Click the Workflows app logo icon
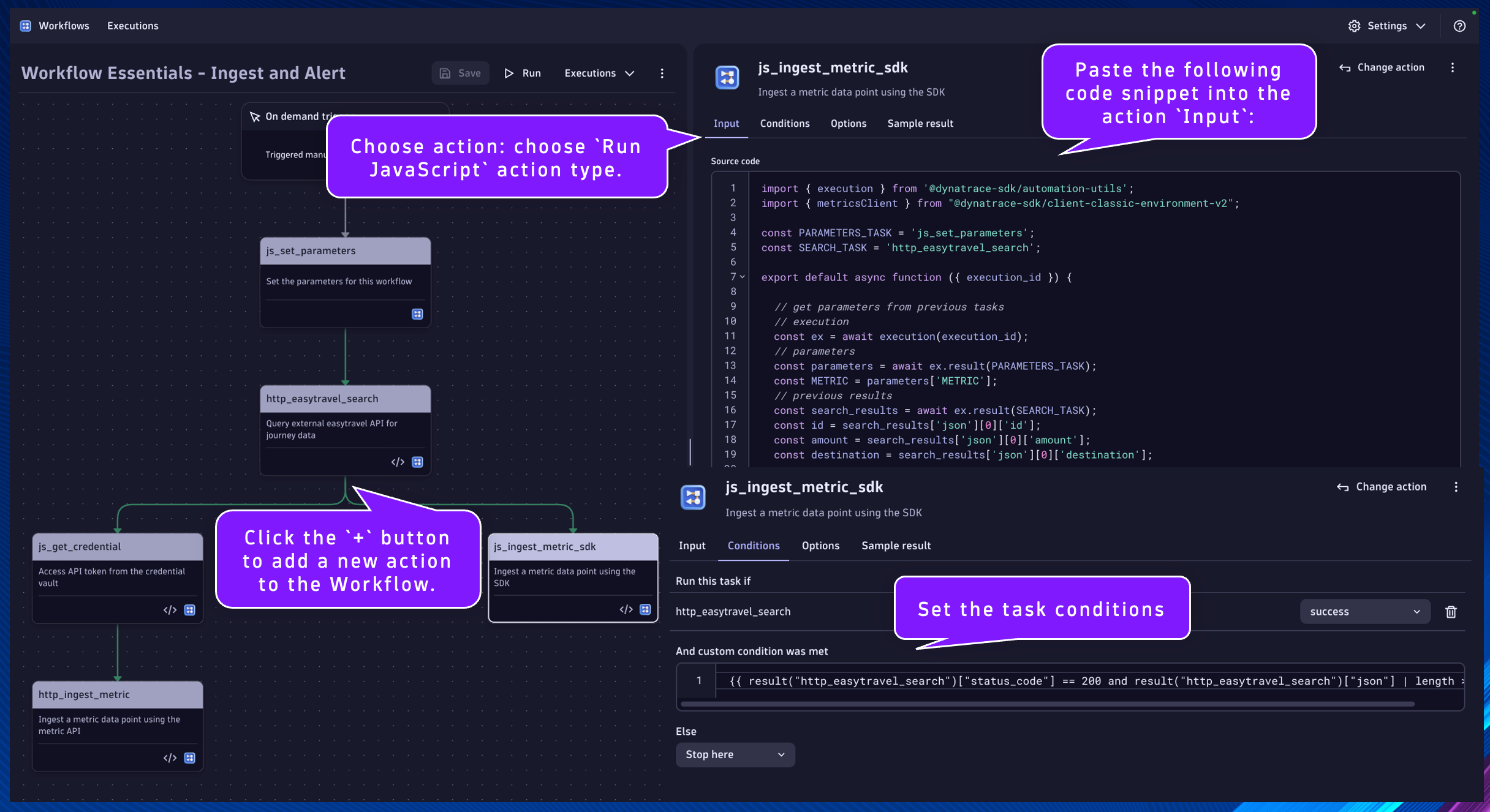 point(25,26)
